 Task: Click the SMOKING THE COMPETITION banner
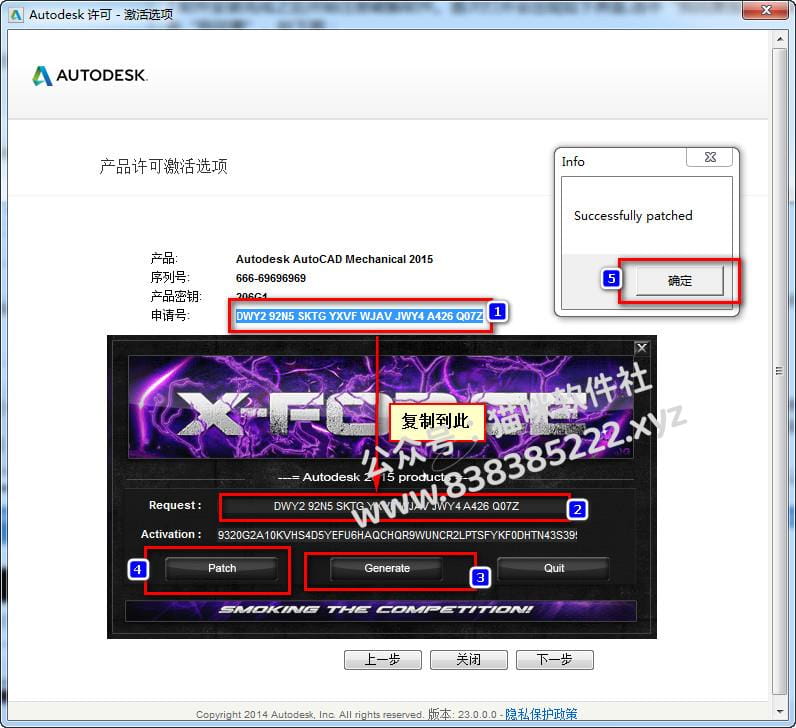pyautogui.click(x=380, y=610)
